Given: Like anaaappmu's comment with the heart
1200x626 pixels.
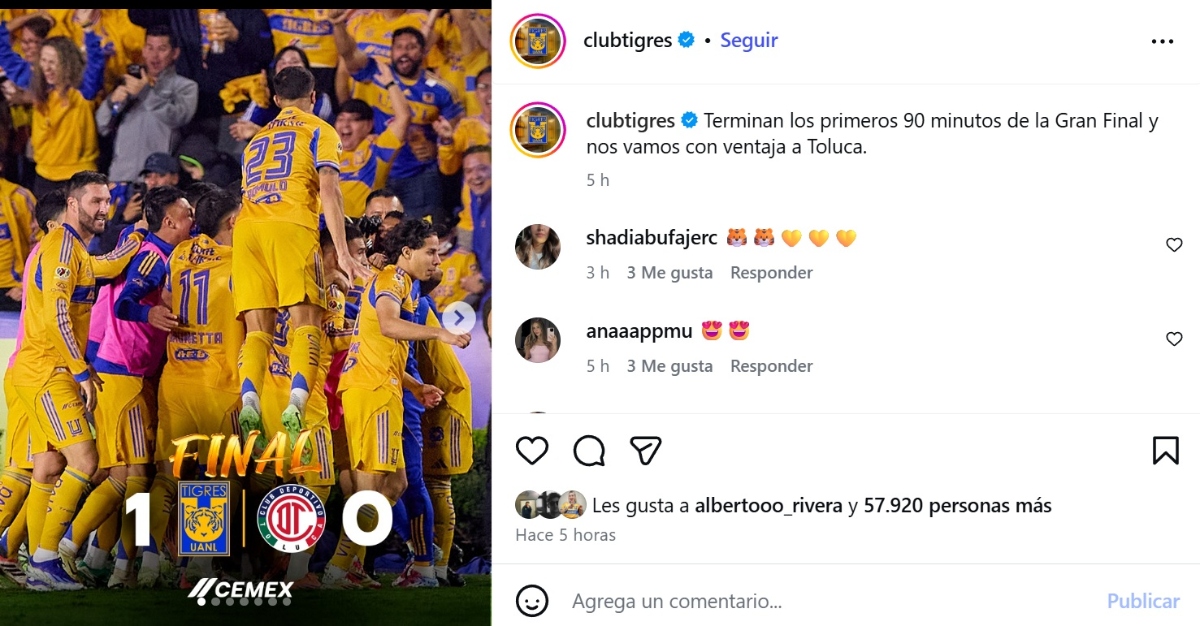Looking at the screenshot, I should tap(1175, 339).
